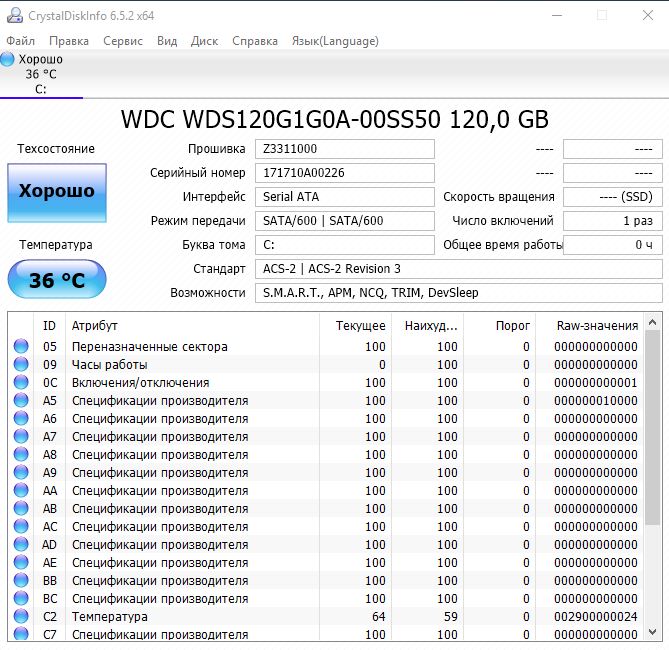Click the scrollbar up arrow in attribute list
Screen dimensions: 669x650
click(652, 322)
